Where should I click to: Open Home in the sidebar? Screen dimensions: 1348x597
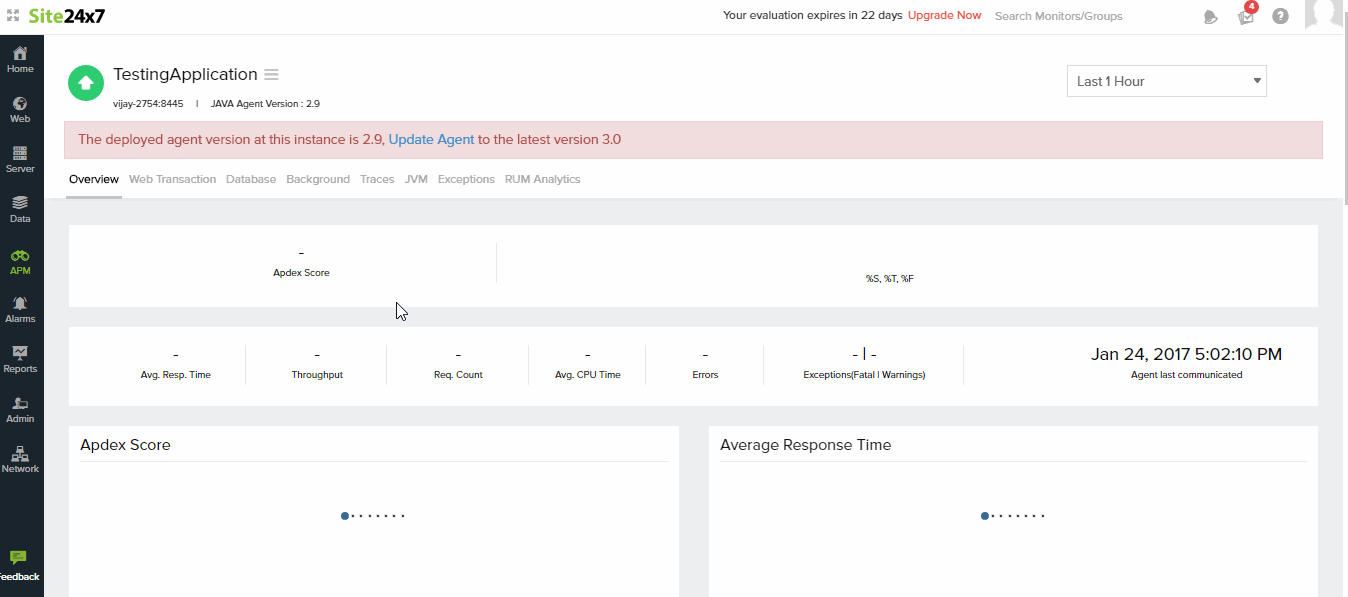click(x=20, y=59)
